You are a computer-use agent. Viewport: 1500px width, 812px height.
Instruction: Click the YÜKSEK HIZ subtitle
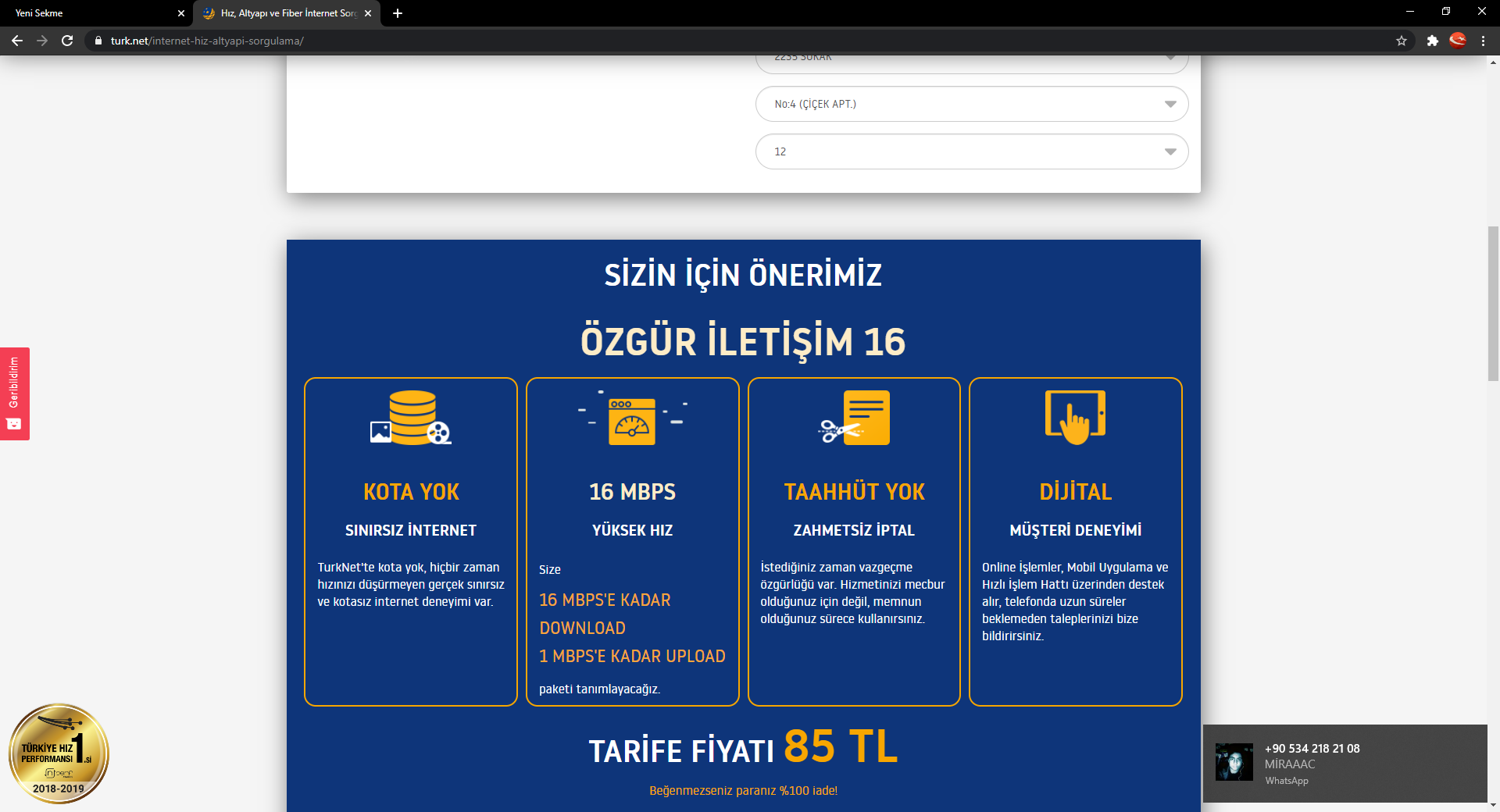tap(632, 530)
